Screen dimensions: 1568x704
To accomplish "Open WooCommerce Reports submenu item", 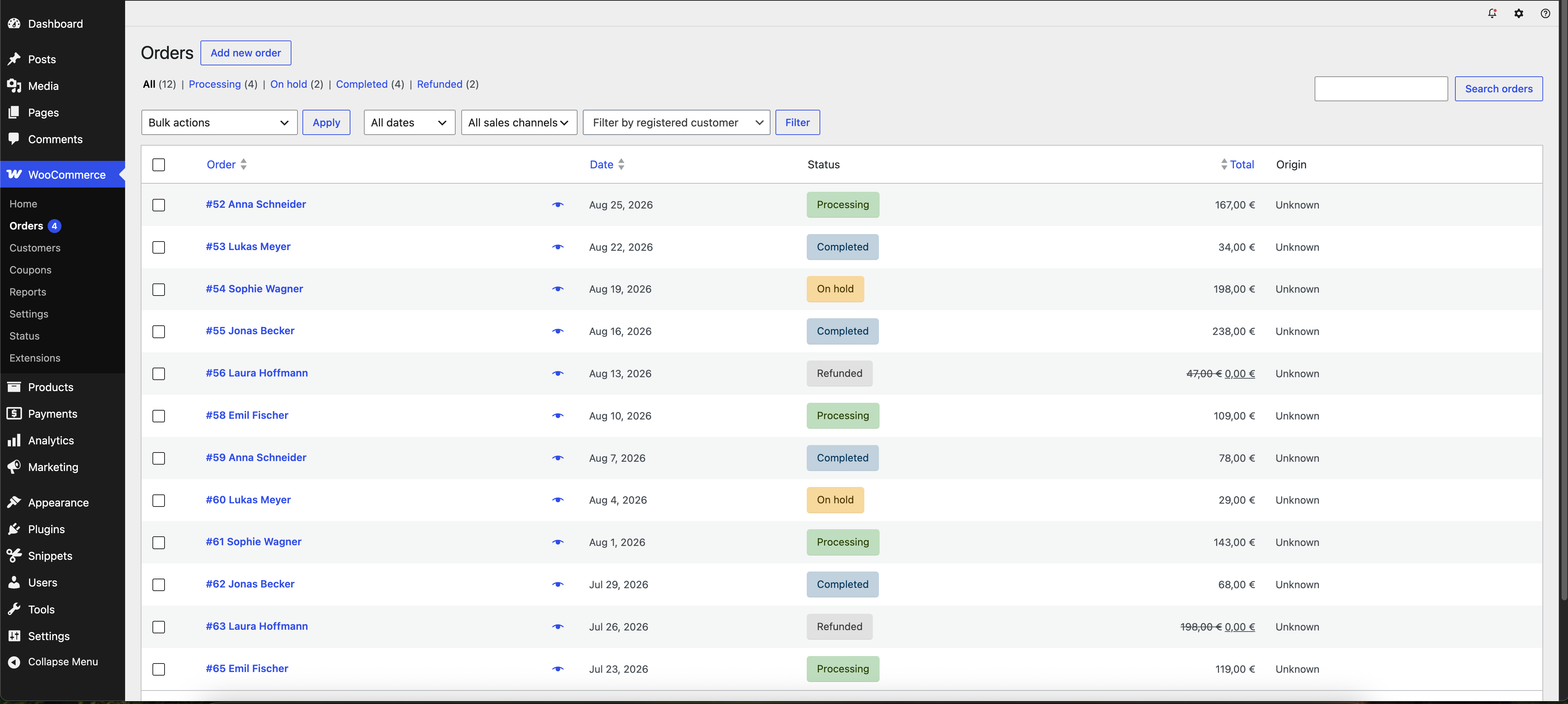I will point(27,292).
